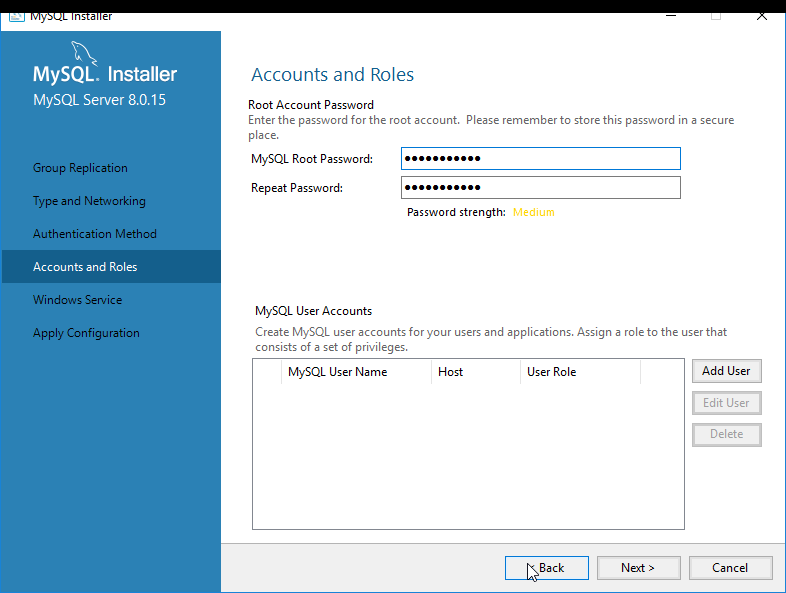Minimize the MySQL Installer window
This screenshot has height=593, width=786.
click(671, 16)
